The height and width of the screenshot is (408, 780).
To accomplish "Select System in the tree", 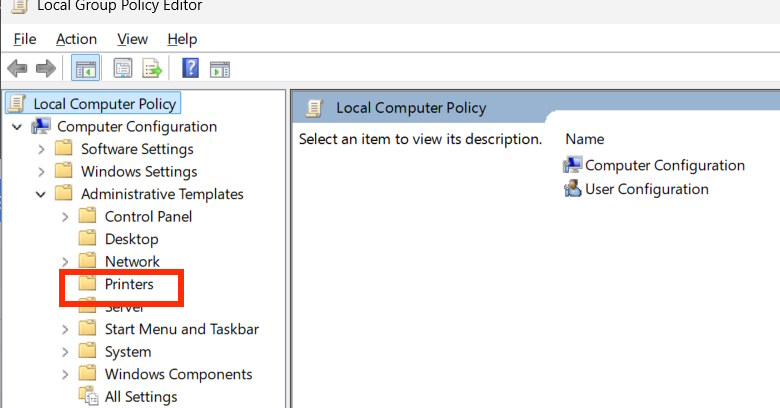I will 128,351.
